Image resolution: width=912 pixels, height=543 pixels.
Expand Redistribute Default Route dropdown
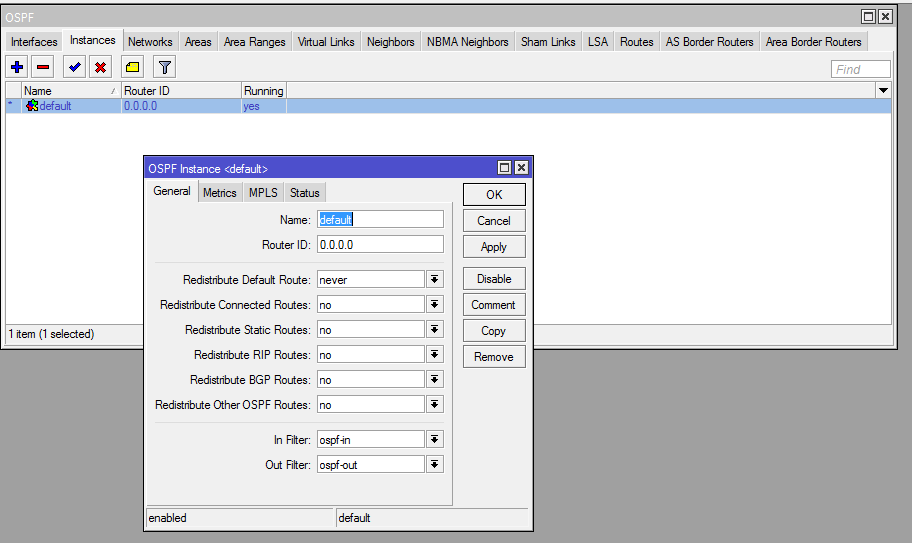[x=435, y=280]
